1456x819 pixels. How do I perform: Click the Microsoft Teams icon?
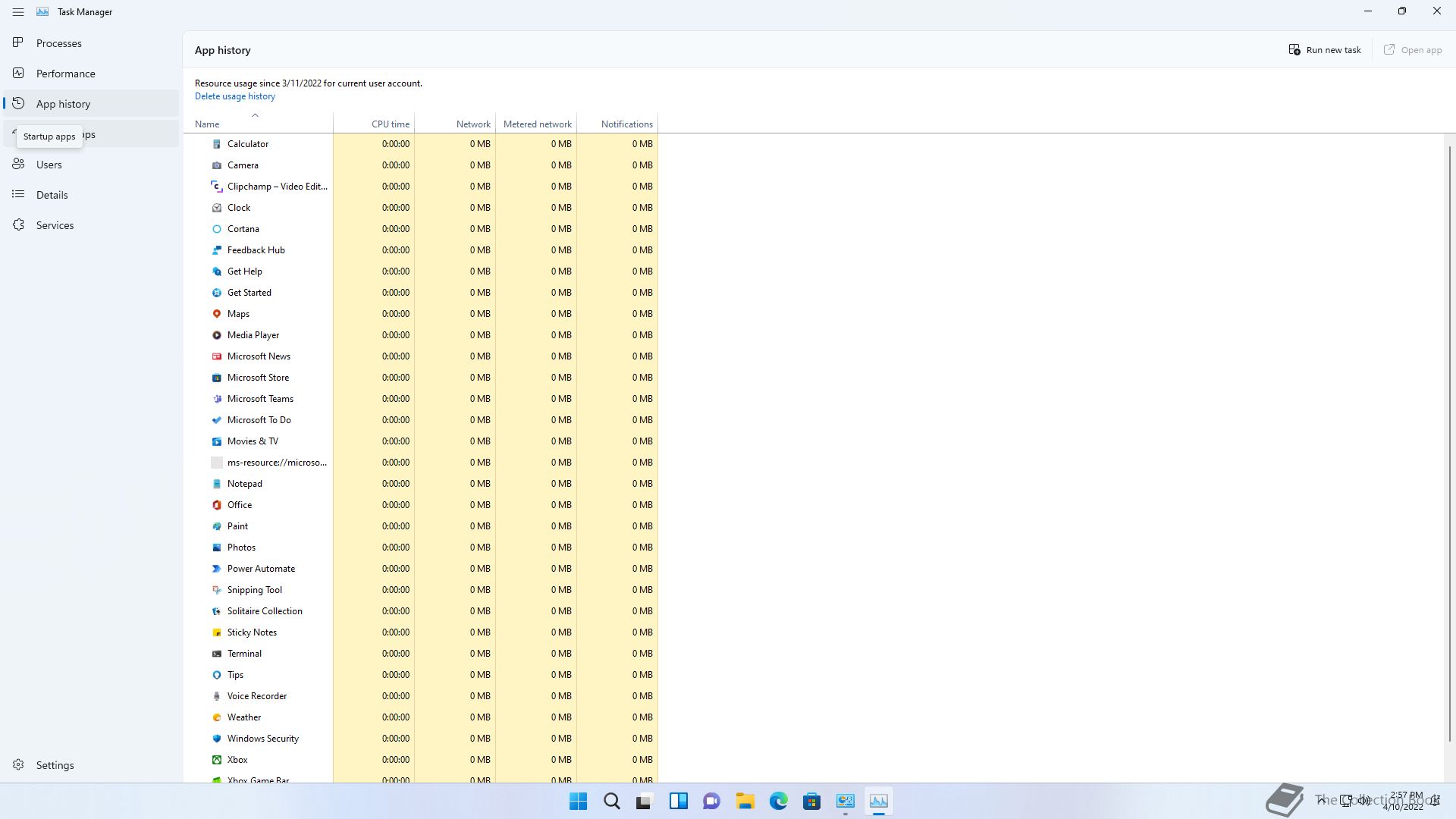point(217,399)
